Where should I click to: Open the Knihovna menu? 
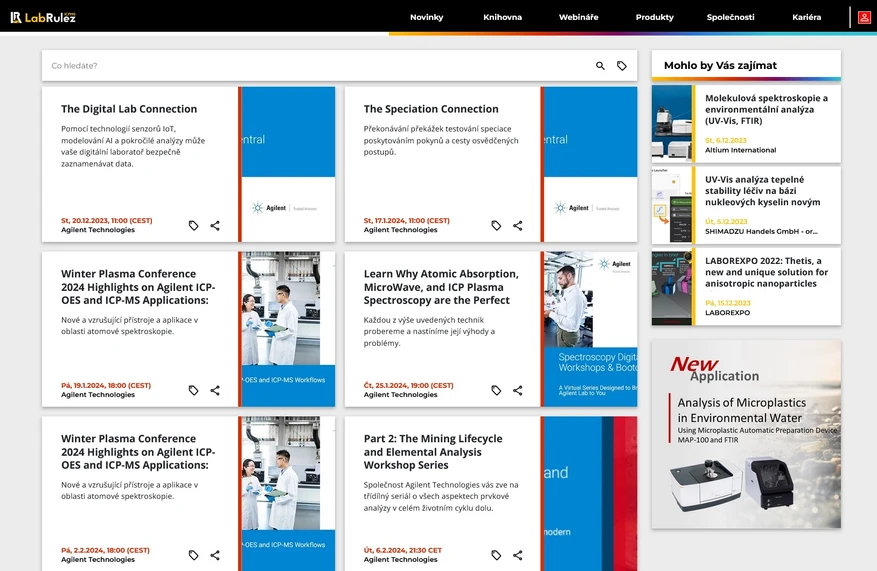502,17
